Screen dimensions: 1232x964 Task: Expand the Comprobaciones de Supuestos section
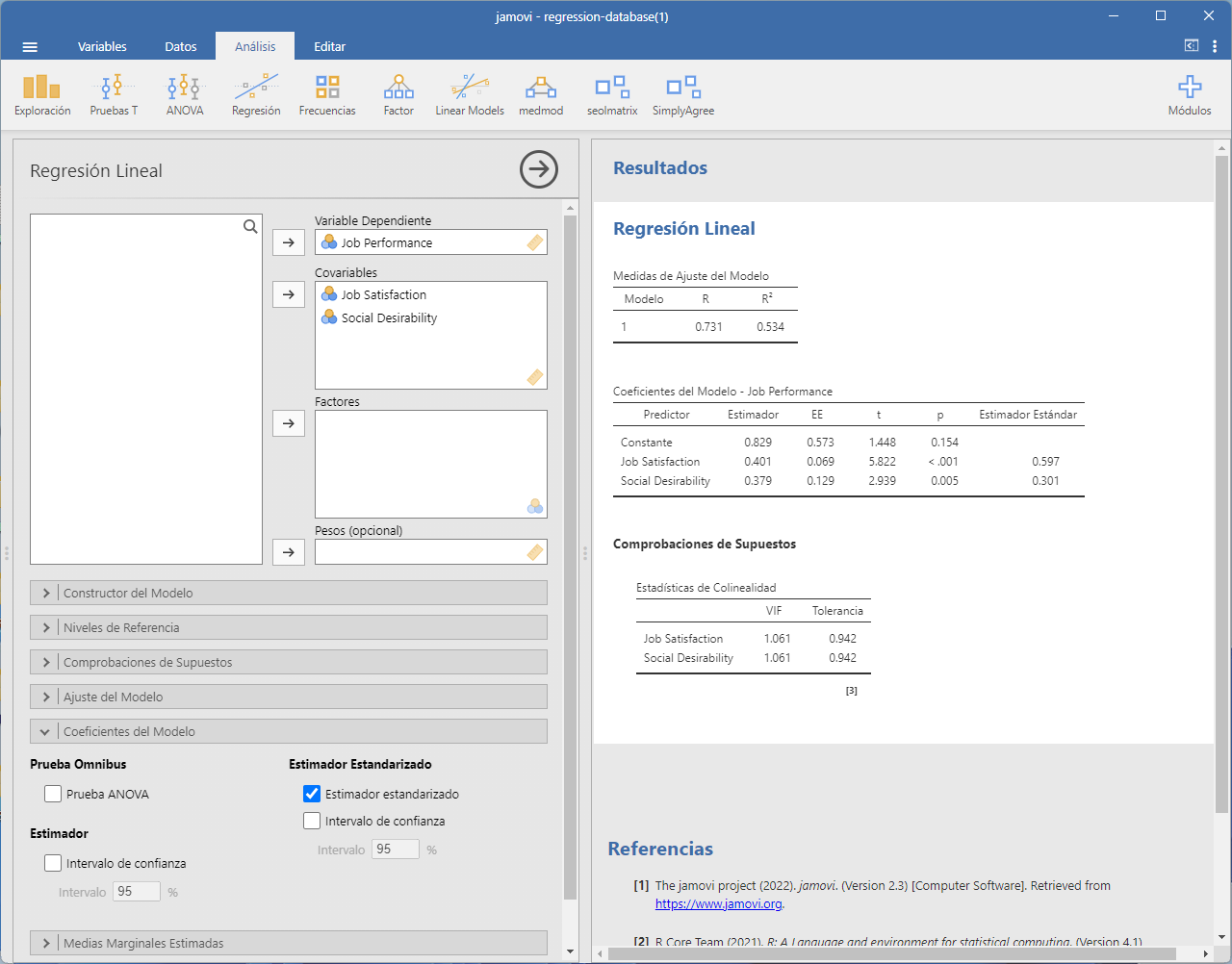[289, 662]
